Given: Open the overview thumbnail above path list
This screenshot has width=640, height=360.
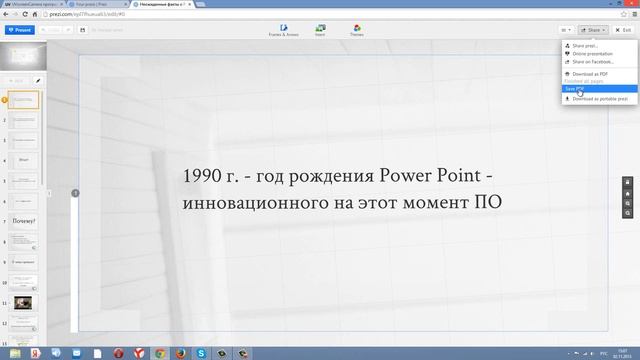Looking at the screenshot, I should [x=23, y=56].
